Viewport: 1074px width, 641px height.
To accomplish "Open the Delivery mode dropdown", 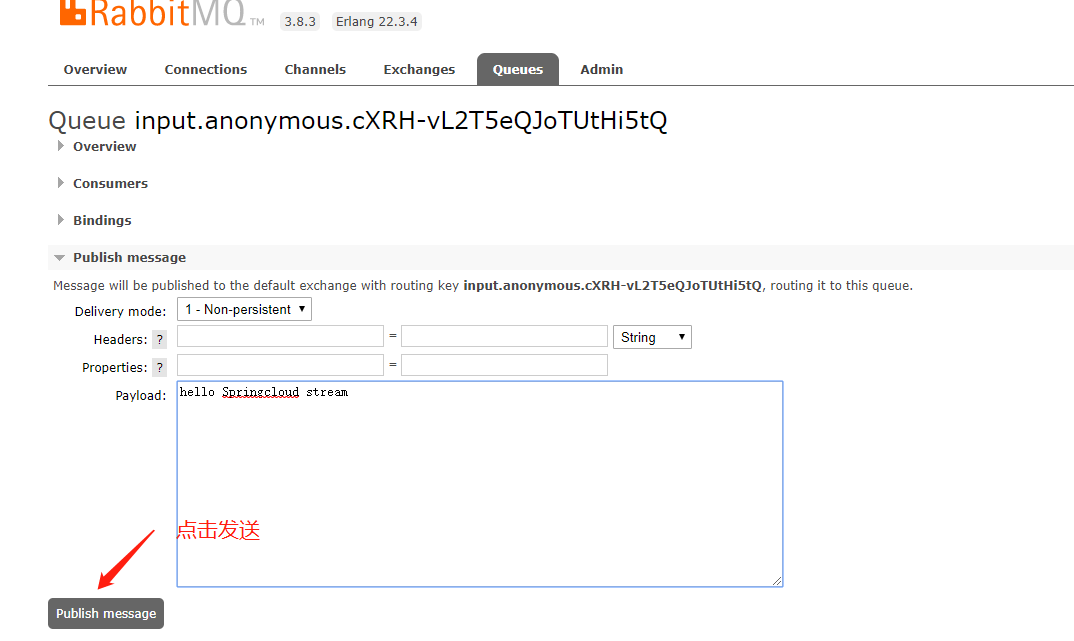I will point(245,310).
